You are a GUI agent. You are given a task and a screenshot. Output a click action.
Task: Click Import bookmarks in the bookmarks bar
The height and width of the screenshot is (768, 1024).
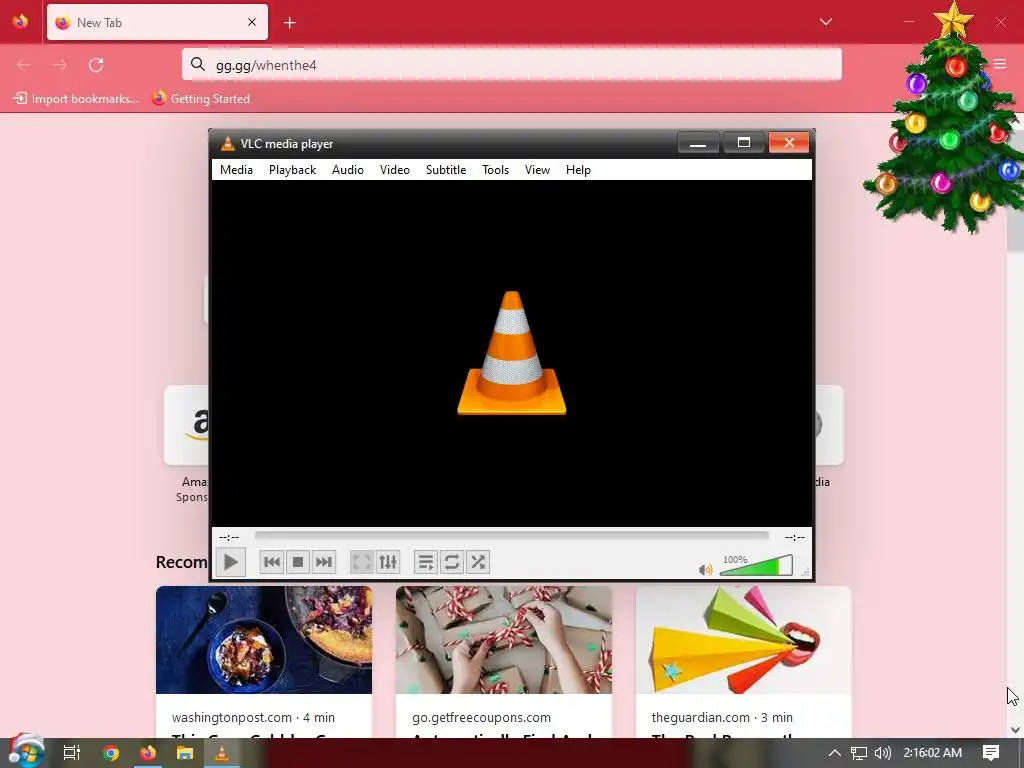click(76, 99)
